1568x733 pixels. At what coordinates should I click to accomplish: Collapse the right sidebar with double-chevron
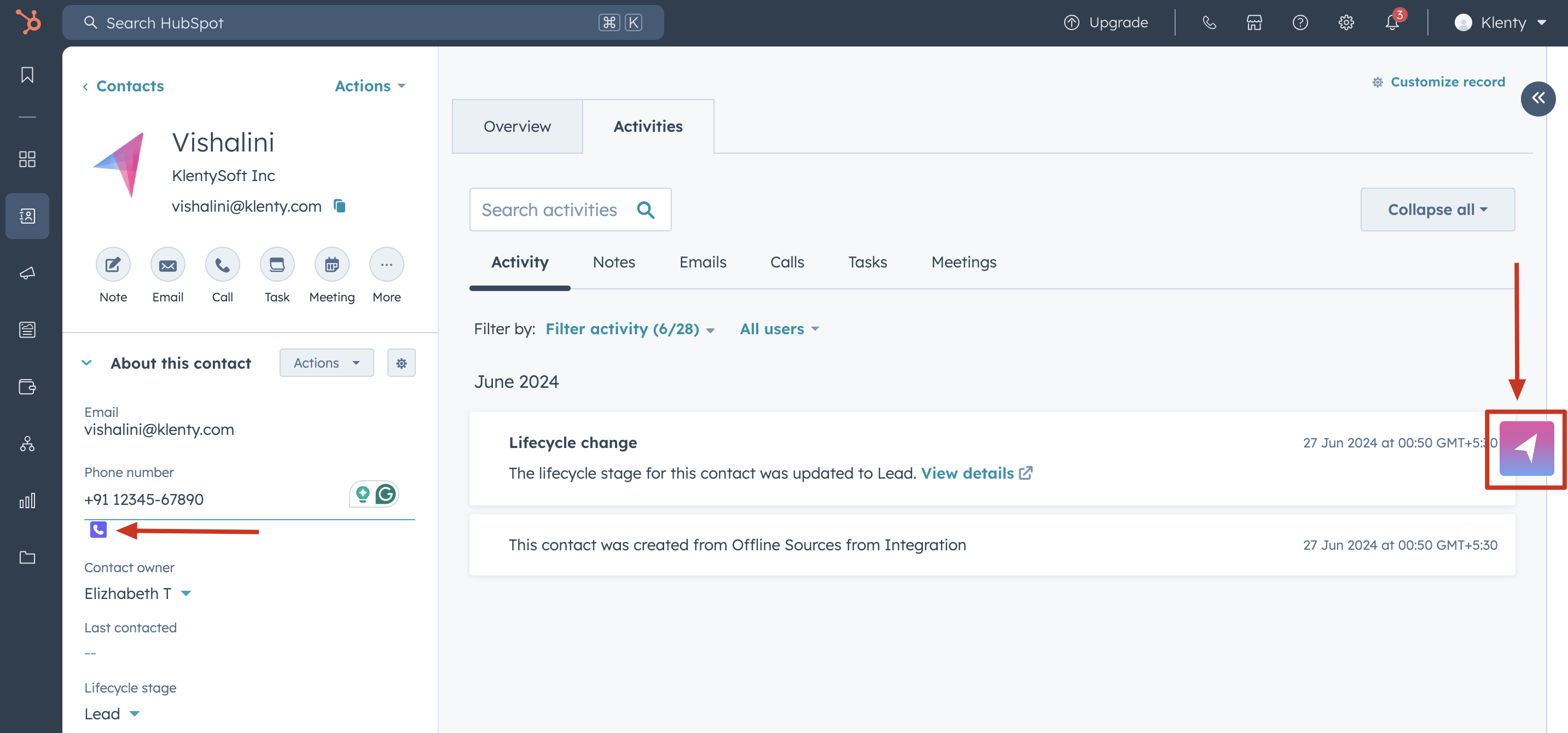[x=1537, y=98]
